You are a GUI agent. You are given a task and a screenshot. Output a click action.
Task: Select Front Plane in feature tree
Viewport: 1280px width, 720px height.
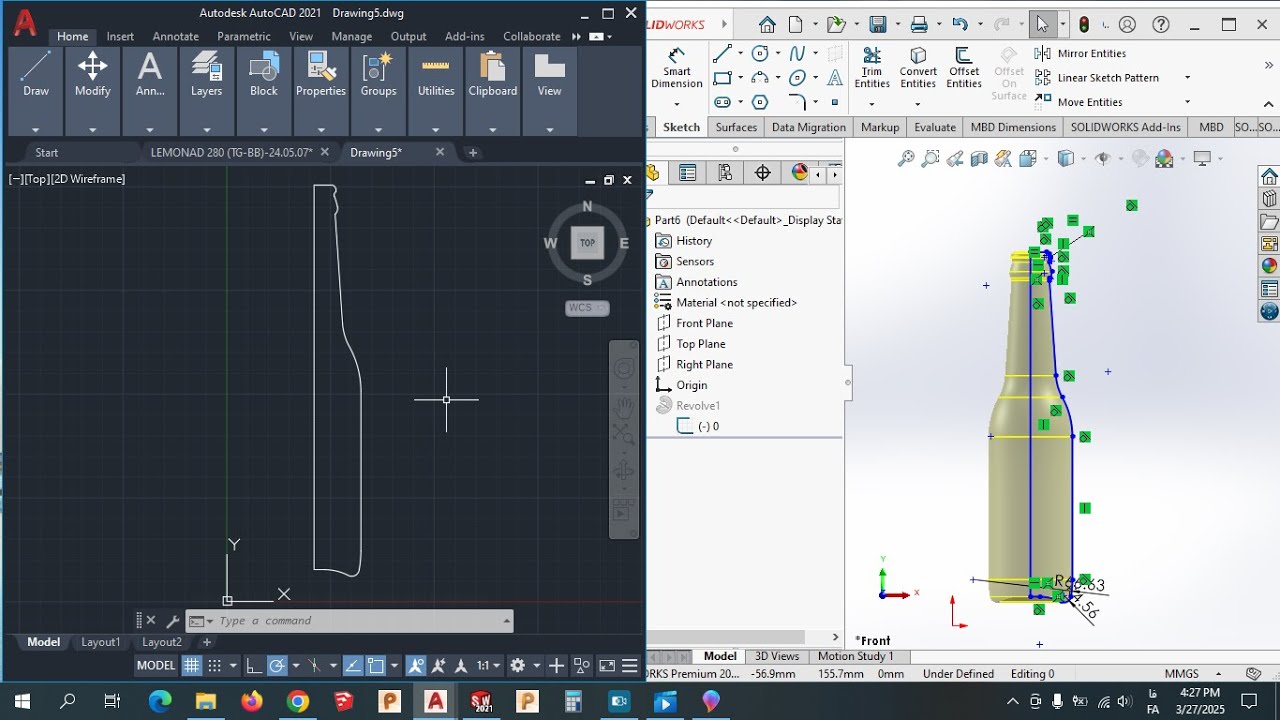click(x=704, y=323)
